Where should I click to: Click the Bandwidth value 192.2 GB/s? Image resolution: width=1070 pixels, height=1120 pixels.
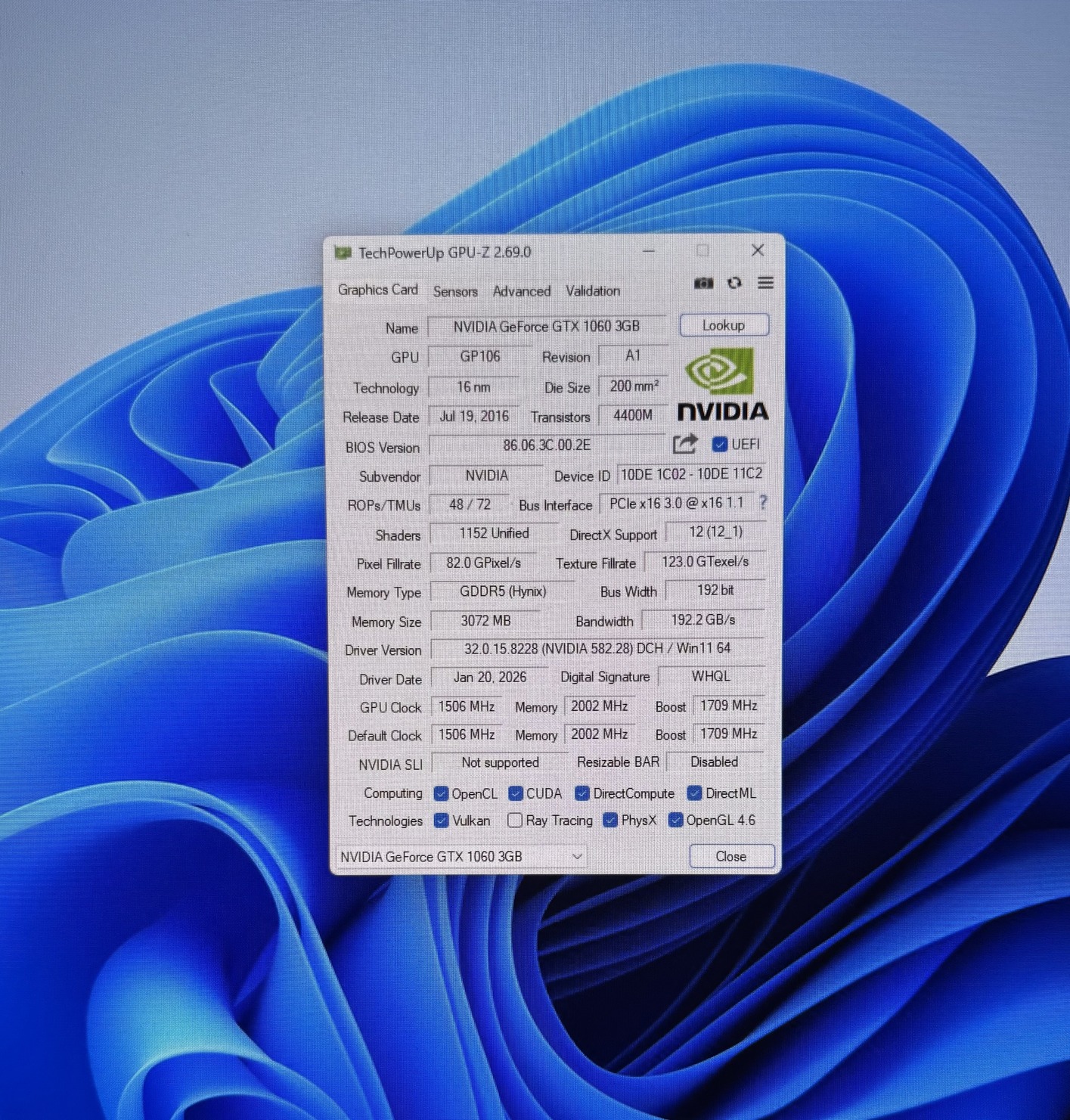coord(703,620)
